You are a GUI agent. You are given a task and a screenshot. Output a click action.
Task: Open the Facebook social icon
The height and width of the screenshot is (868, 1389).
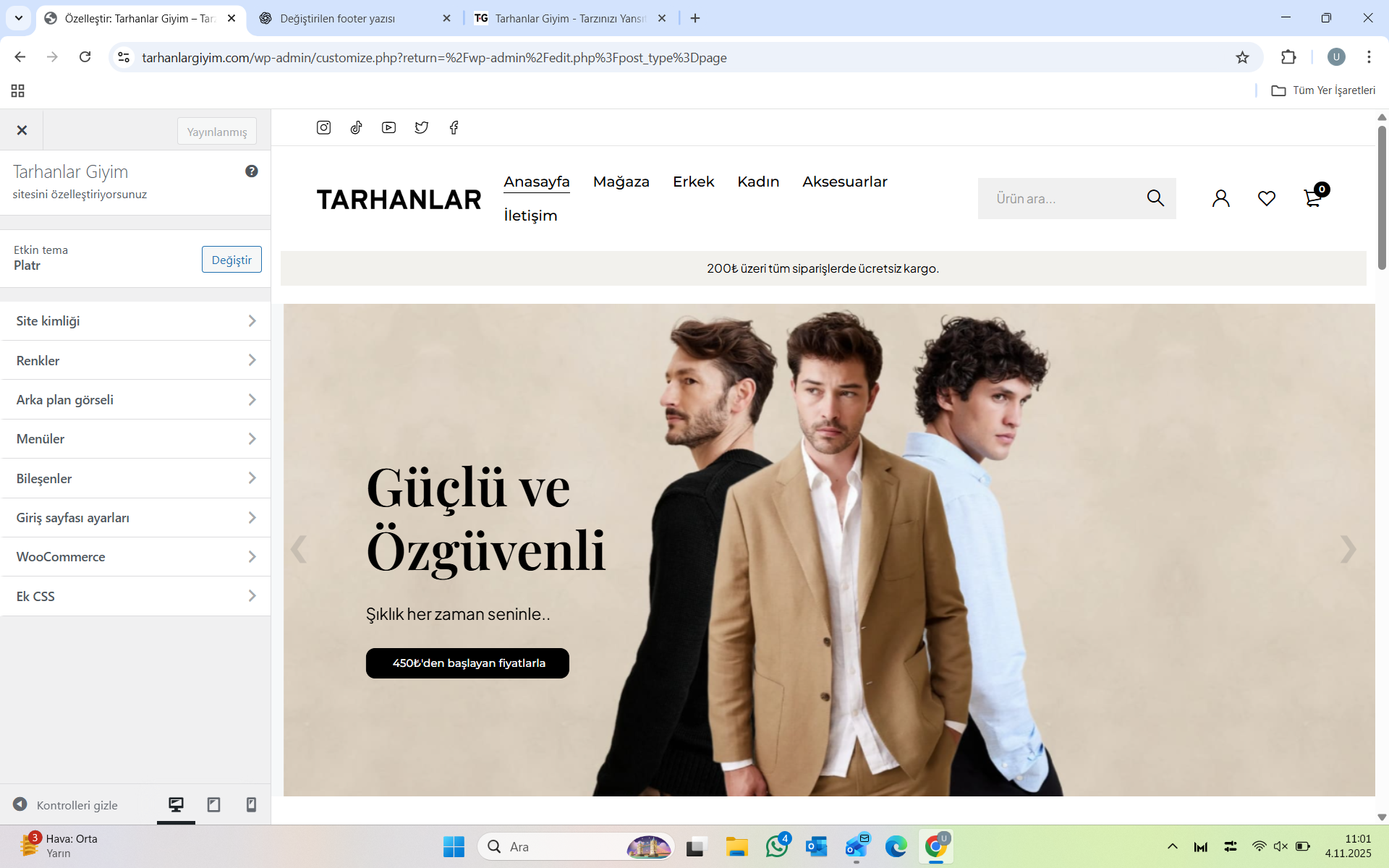(454, 127)
